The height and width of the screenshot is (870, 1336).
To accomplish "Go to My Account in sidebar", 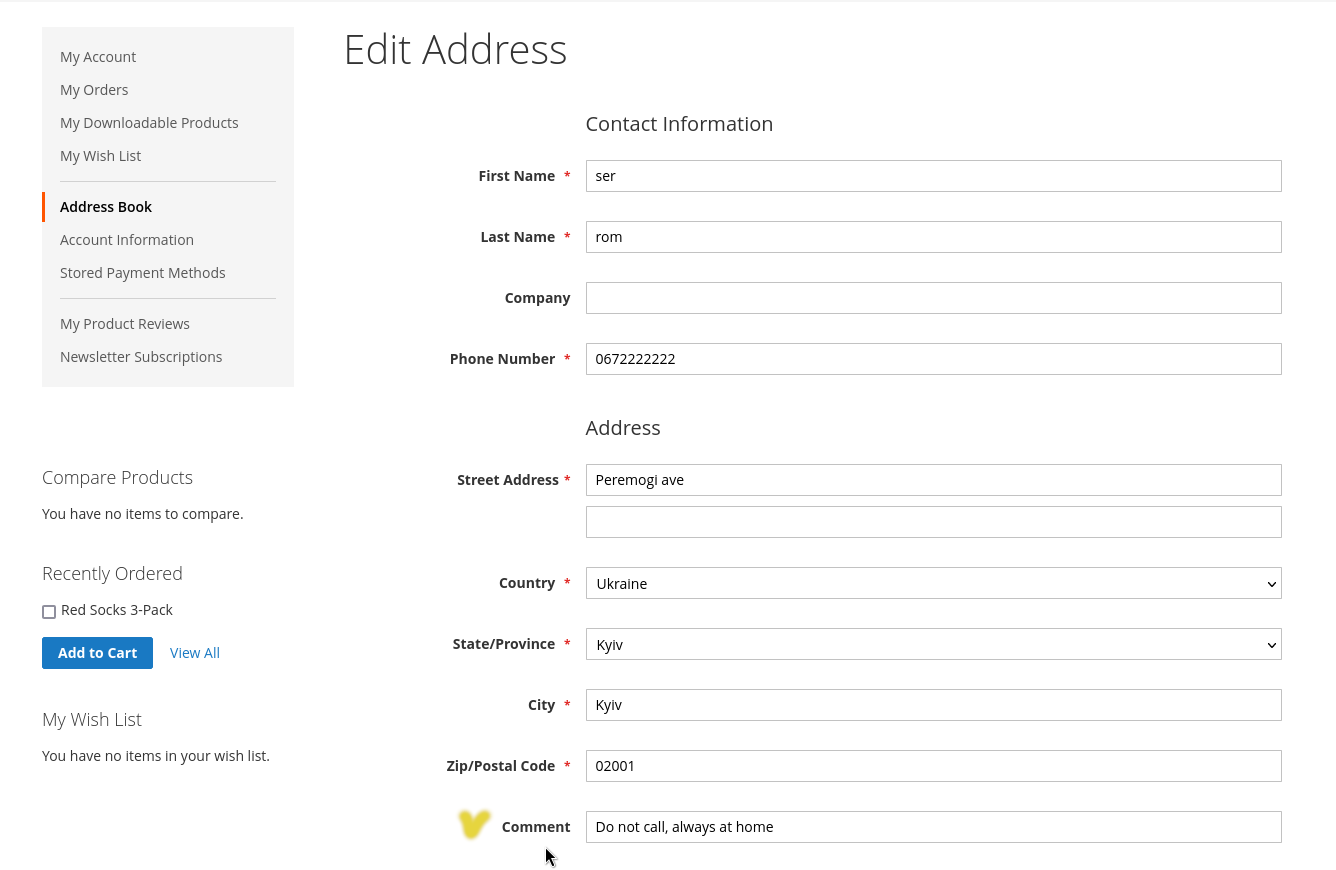I will click(x=98, y=57).
